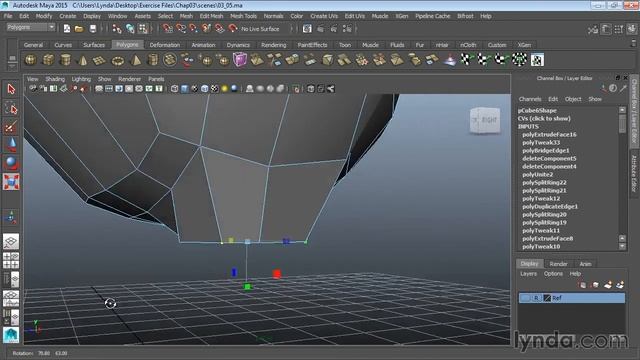
Task: Create a polygon pyramid from shelf
Action: (136, 60)
